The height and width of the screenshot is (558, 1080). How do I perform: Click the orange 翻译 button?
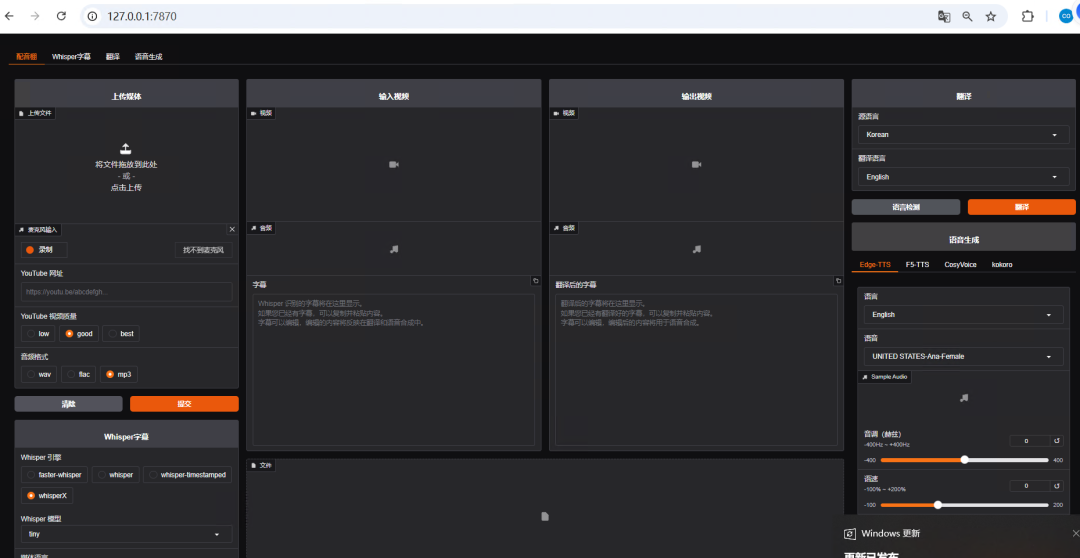pos(1021,207)
